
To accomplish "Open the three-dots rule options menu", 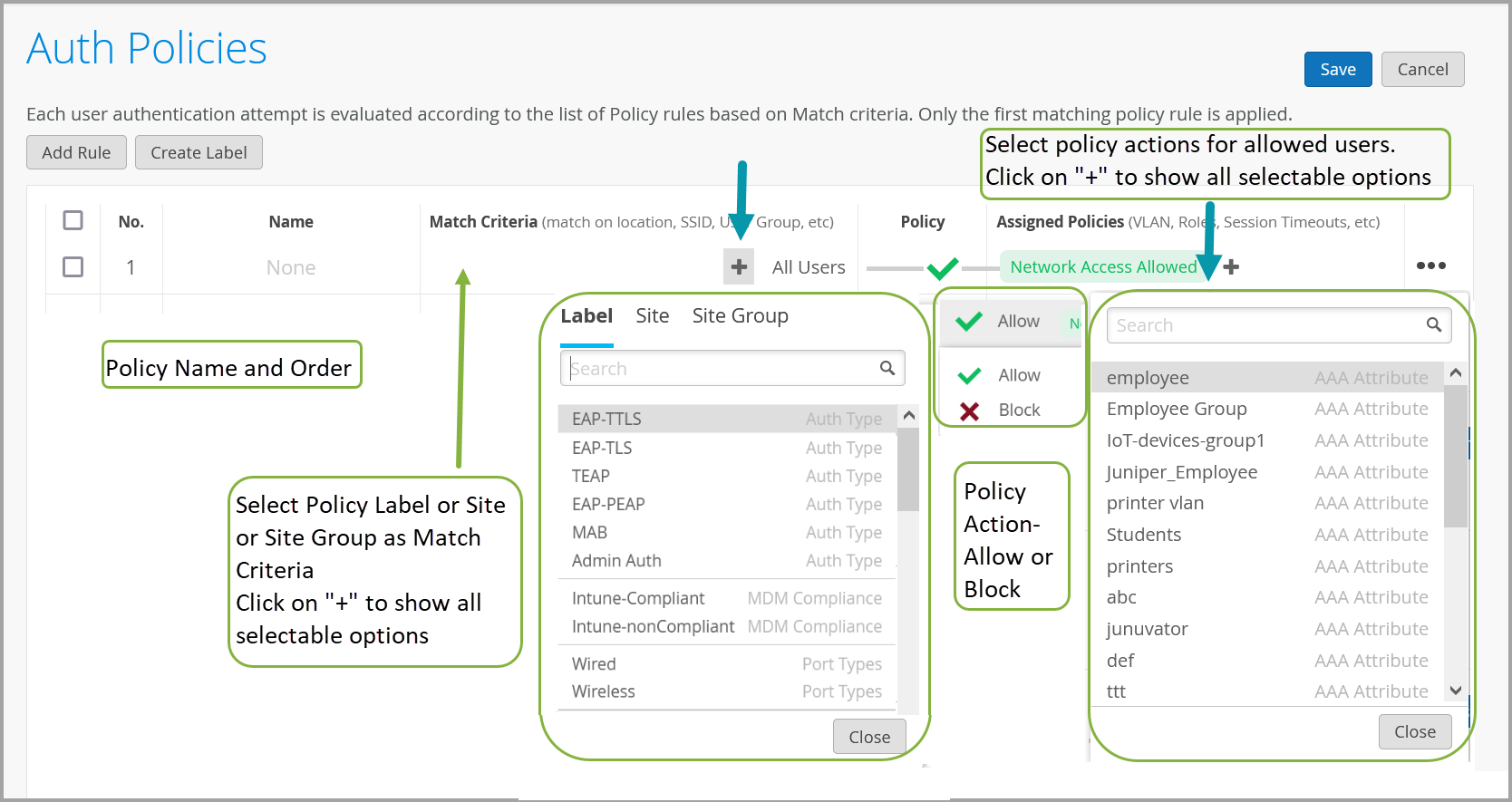I will (1430, 266).
